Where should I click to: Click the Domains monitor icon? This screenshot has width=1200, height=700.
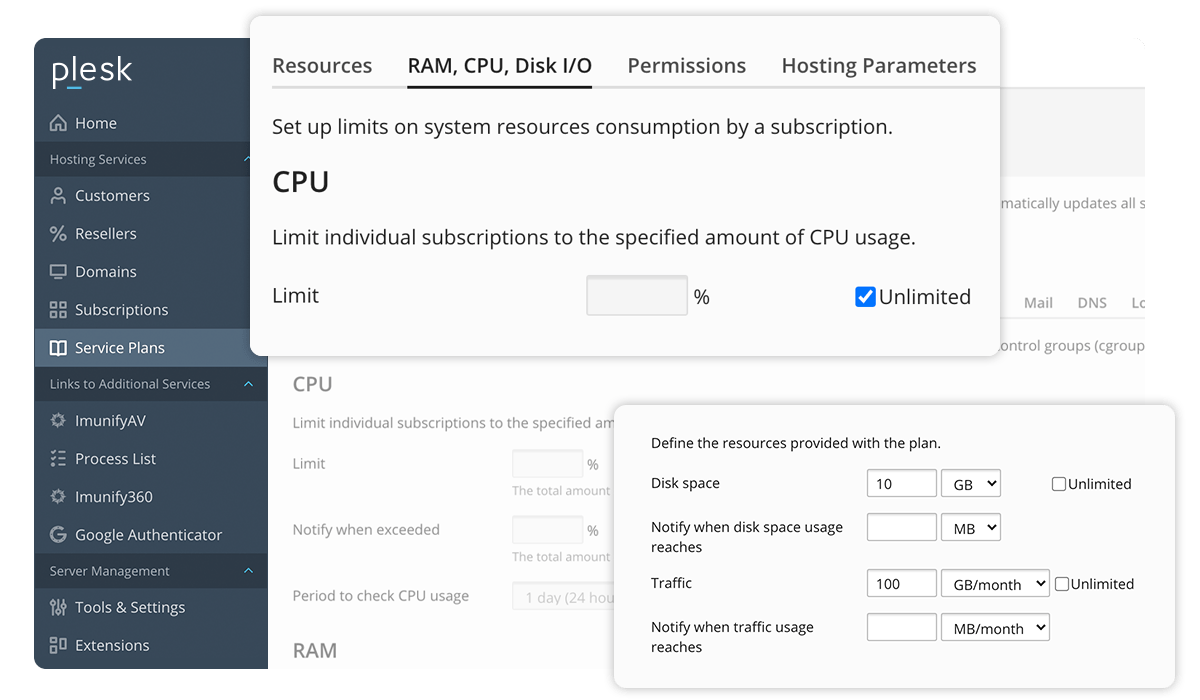58,272
